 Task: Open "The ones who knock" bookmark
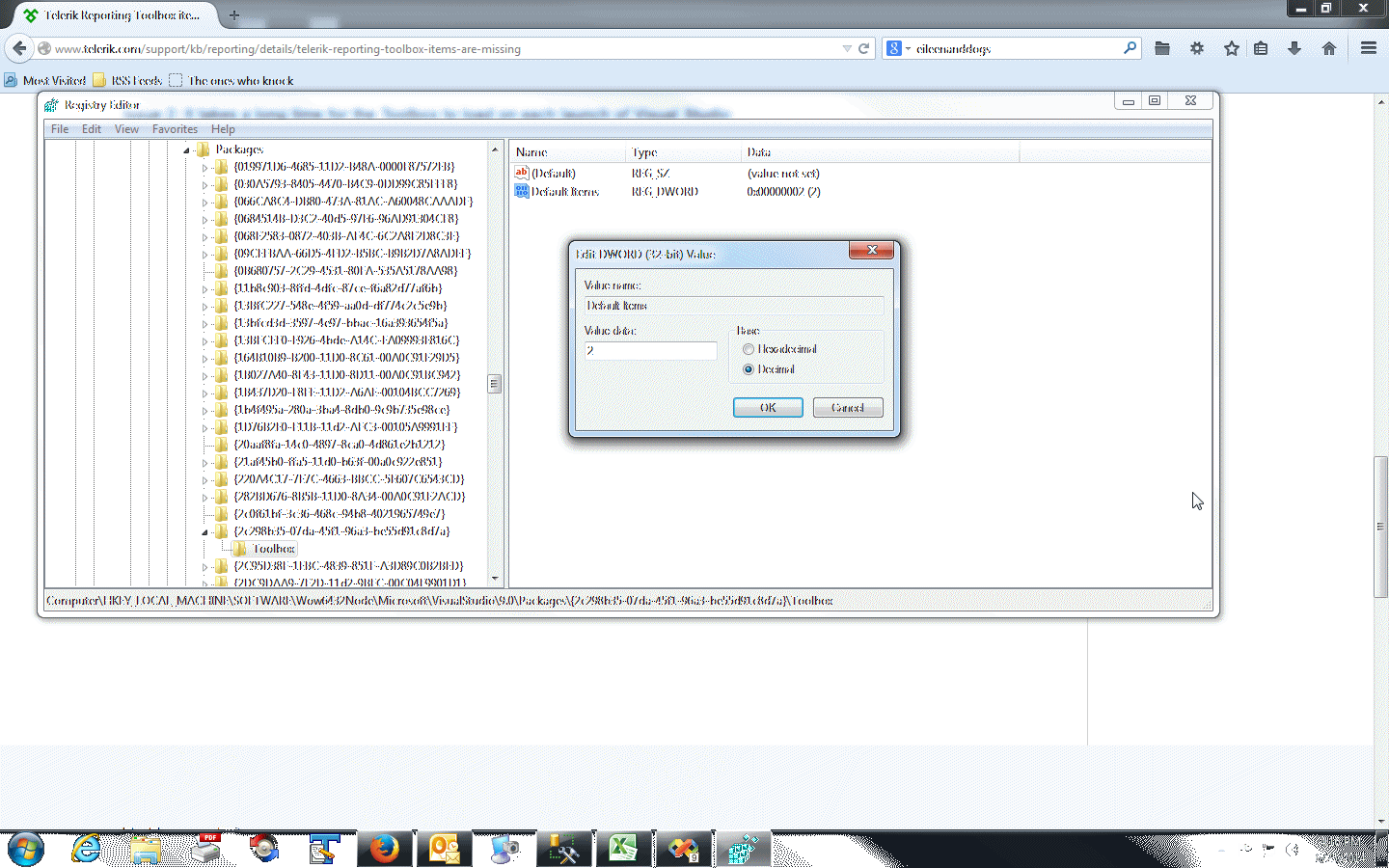[x=231, y=81]
